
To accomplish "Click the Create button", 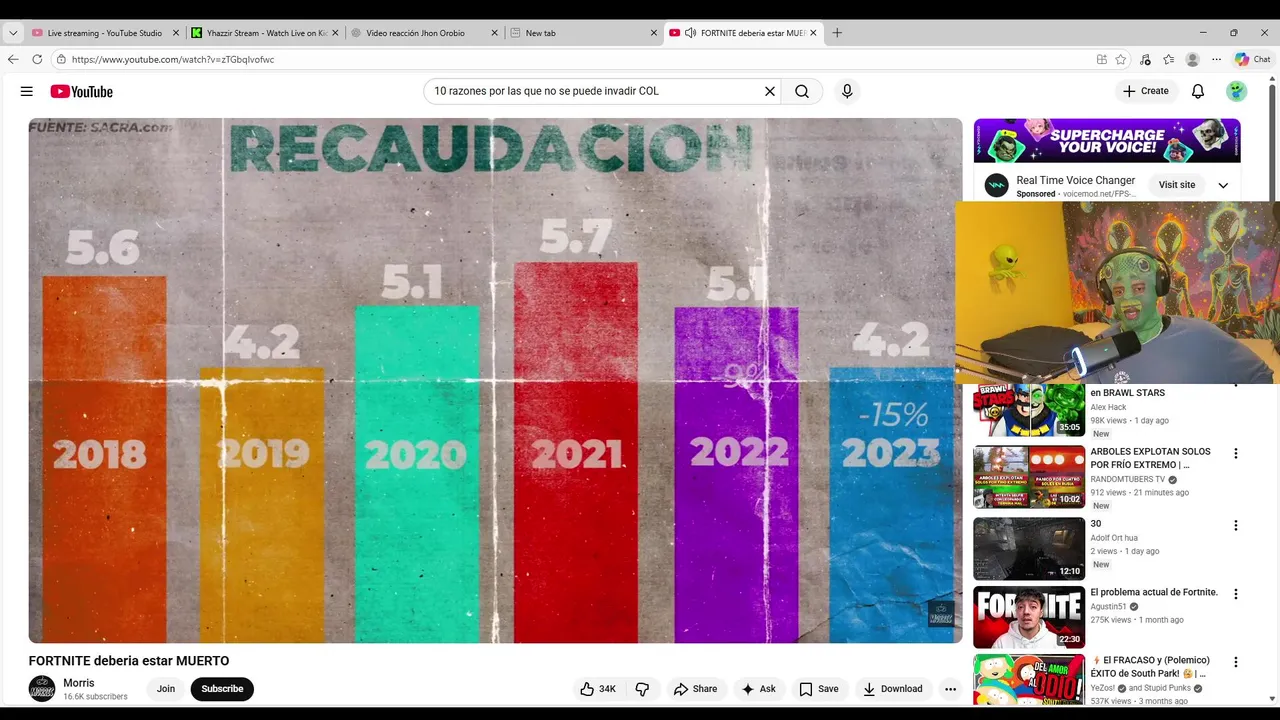I will (x=1145, y=91).
